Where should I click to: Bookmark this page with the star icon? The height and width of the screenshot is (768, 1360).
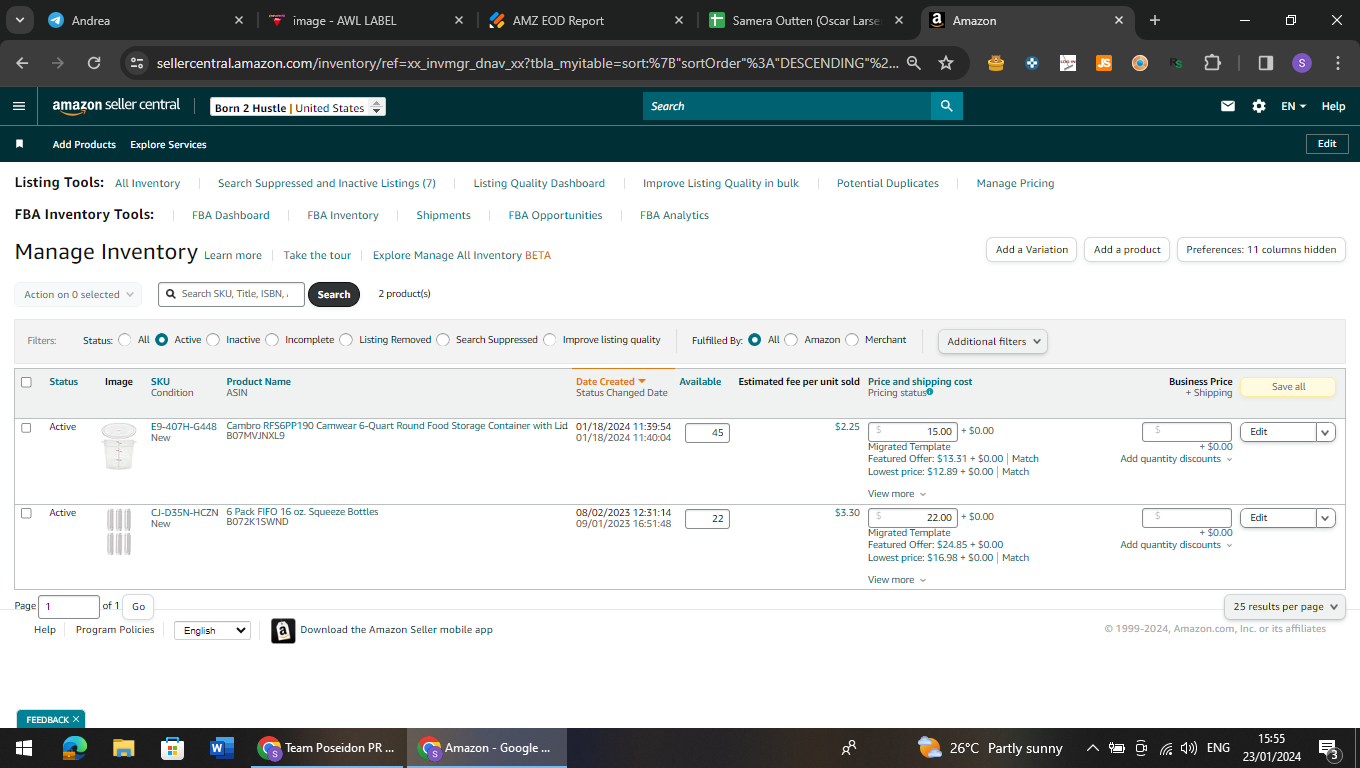pyautogui.click(x=946, y=63)
